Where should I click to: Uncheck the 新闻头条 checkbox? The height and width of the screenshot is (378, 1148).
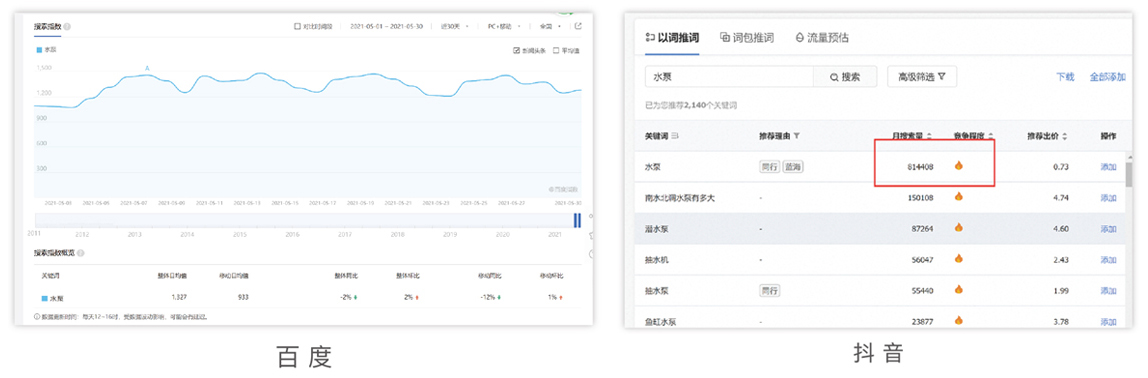tap(517, 51)
